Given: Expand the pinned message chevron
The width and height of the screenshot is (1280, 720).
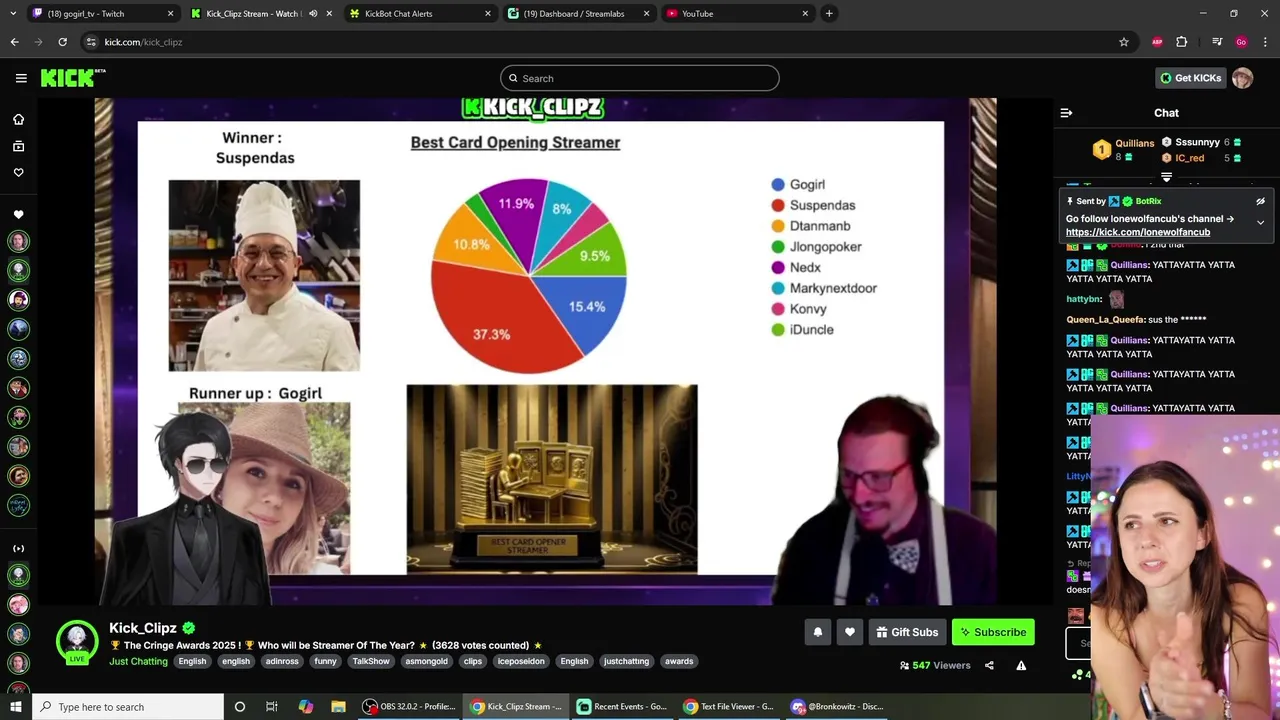Looking at the screenshot, I should [1260, 222].
